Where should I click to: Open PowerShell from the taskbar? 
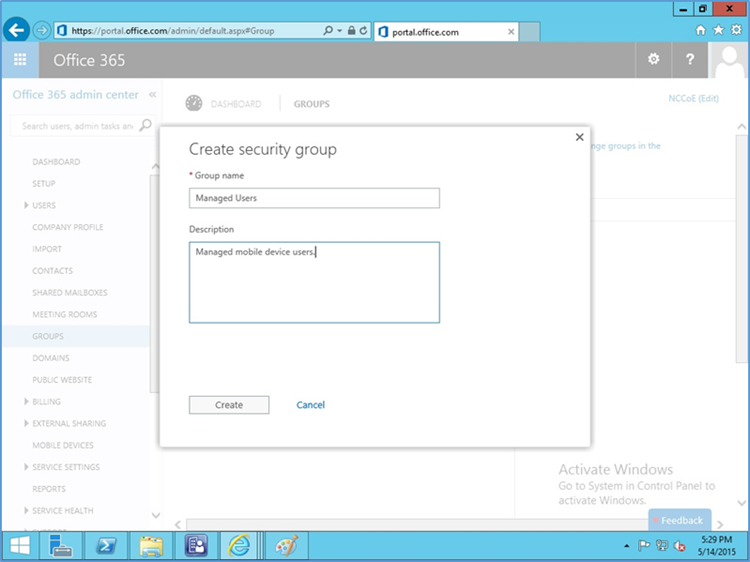click(x=106, y=546)
